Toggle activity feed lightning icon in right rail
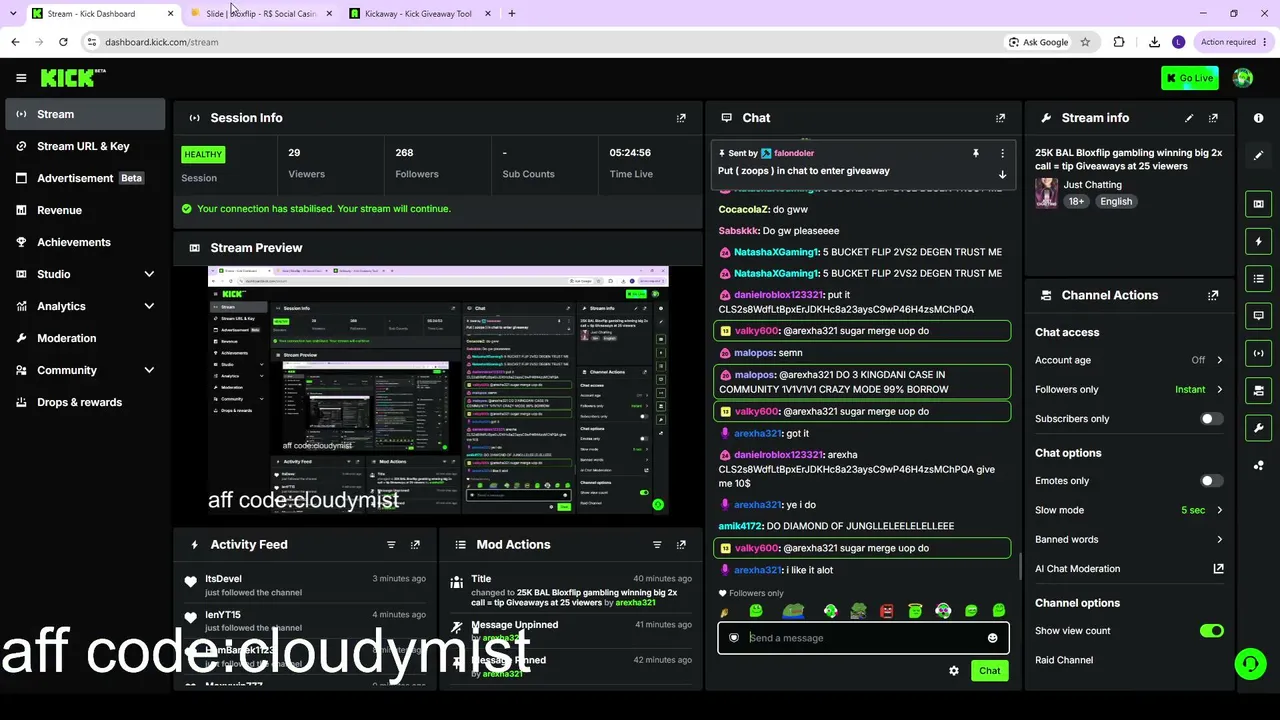Viewport: 1280px width, 720px height. click(1259, 241)
